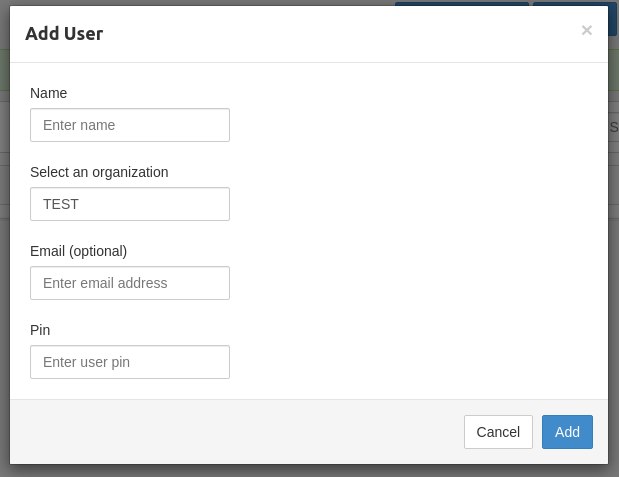Click the "Add User" dialog title
619x477 pixels.
tap(64, 34)
